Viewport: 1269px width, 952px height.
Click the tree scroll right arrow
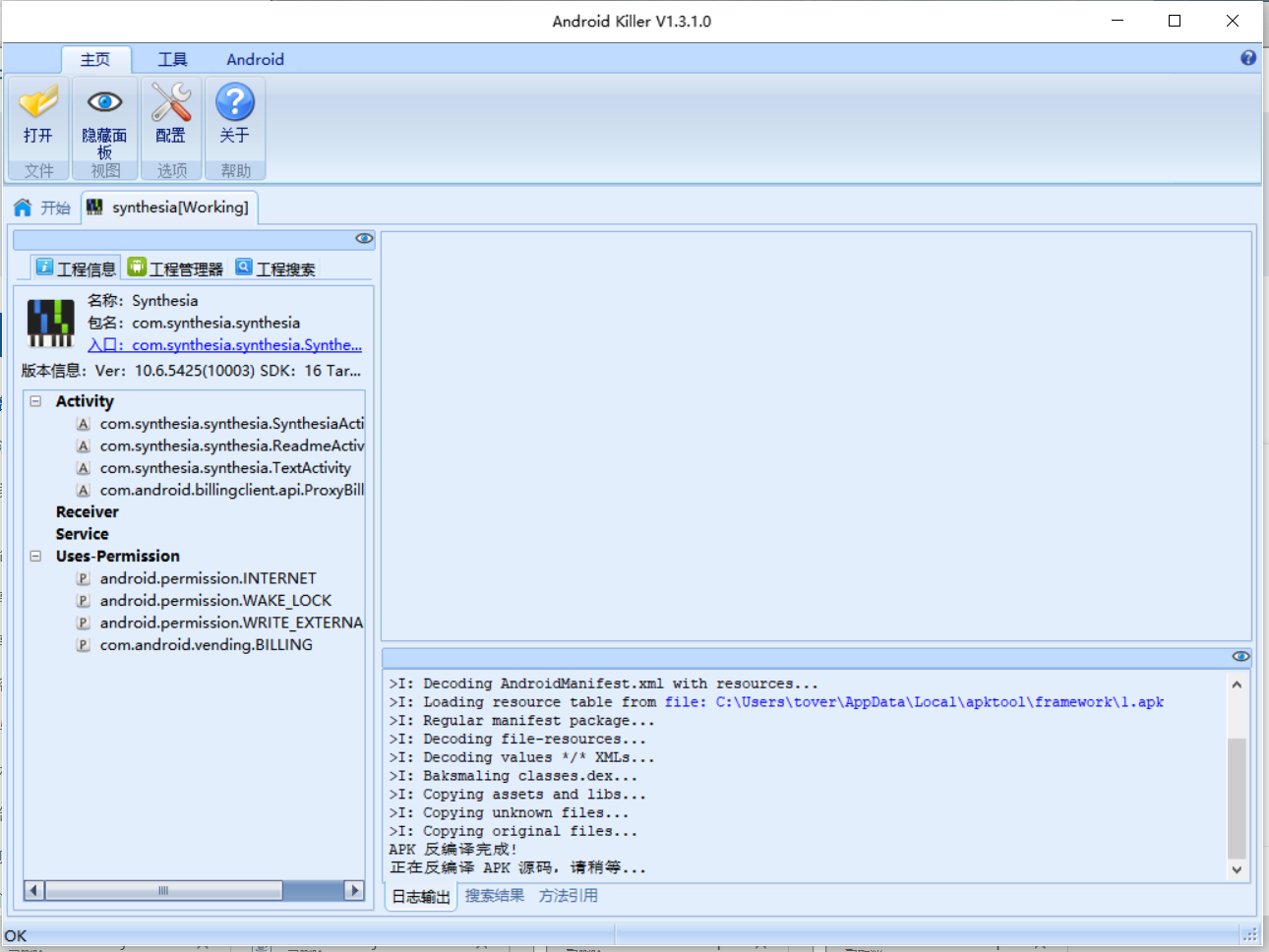pos(354,890)
